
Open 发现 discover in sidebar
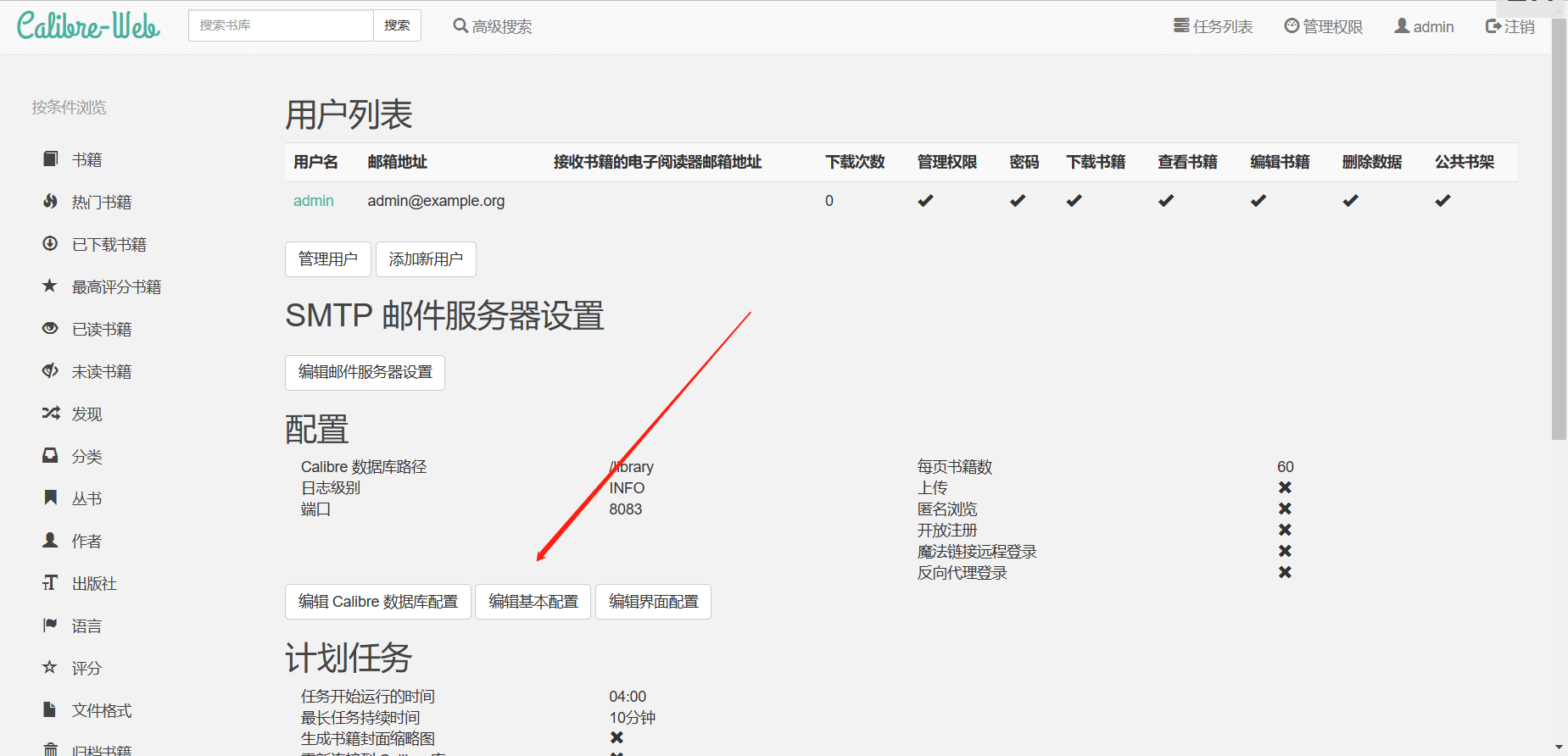click(x=86, y=414)
